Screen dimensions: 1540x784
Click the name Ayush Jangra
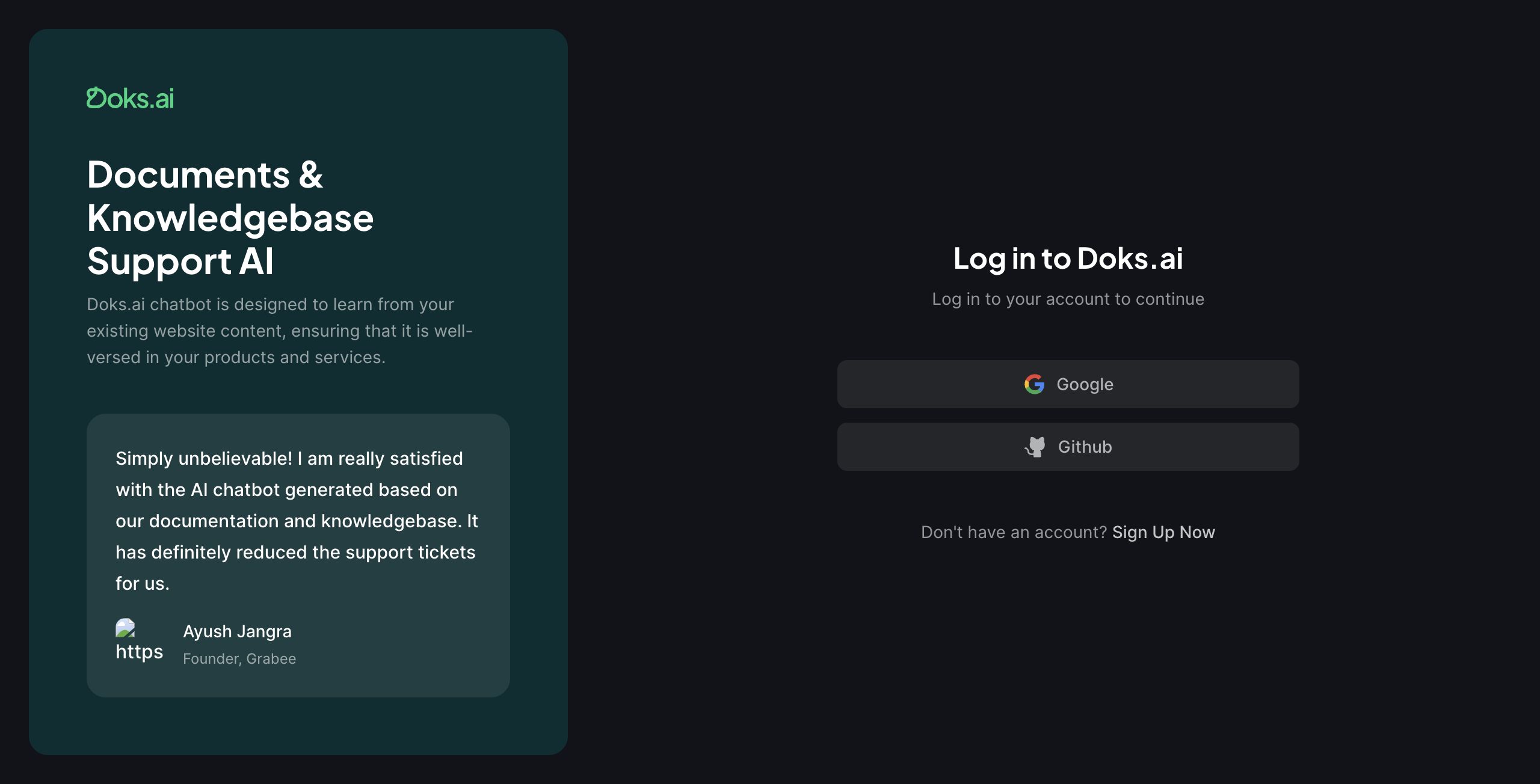237,631
